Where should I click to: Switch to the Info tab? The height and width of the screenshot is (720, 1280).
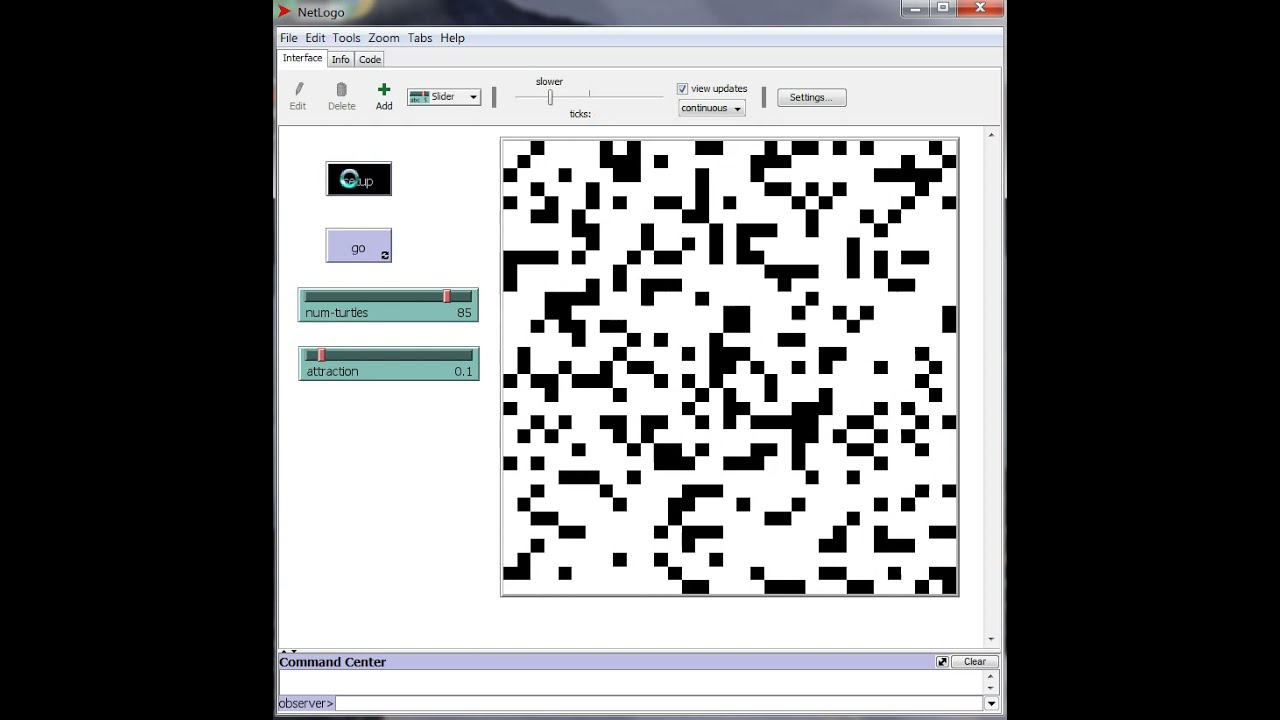[x=340, y=60]
